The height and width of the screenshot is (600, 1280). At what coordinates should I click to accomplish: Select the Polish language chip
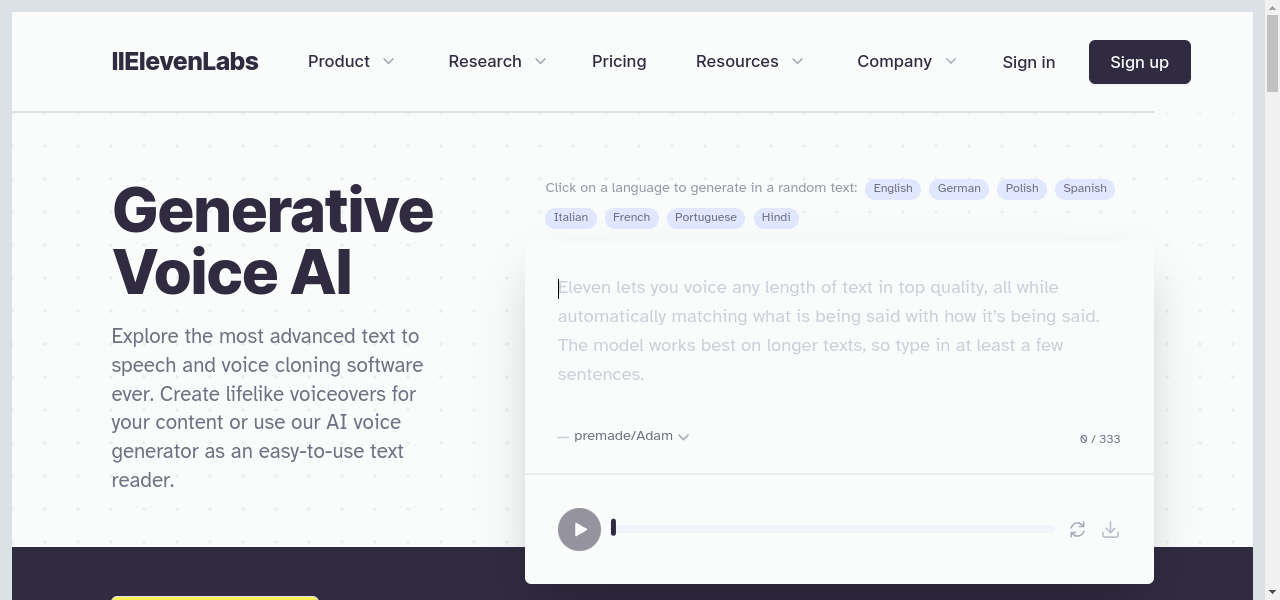tap(1022, 189)
